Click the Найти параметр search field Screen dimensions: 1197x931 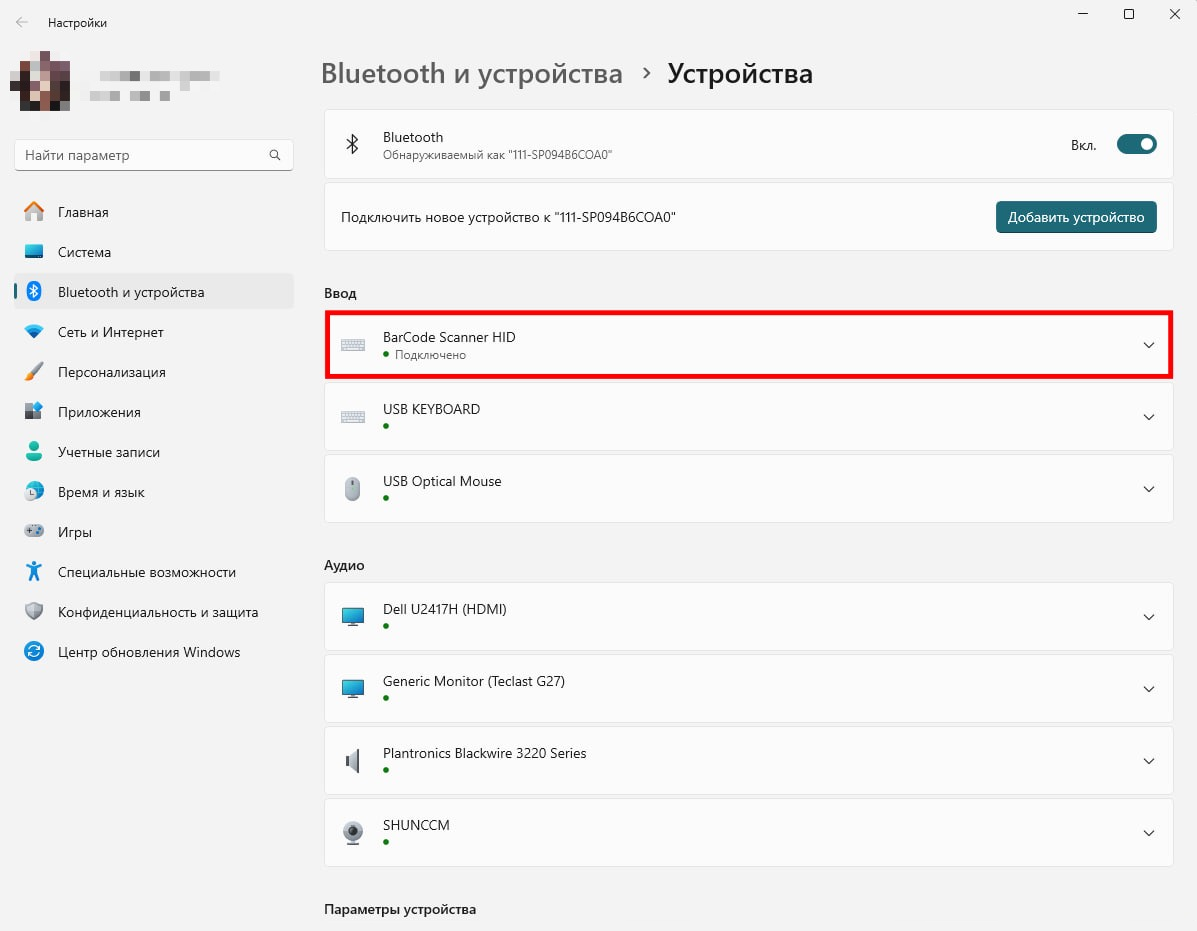tap(140, 156)
